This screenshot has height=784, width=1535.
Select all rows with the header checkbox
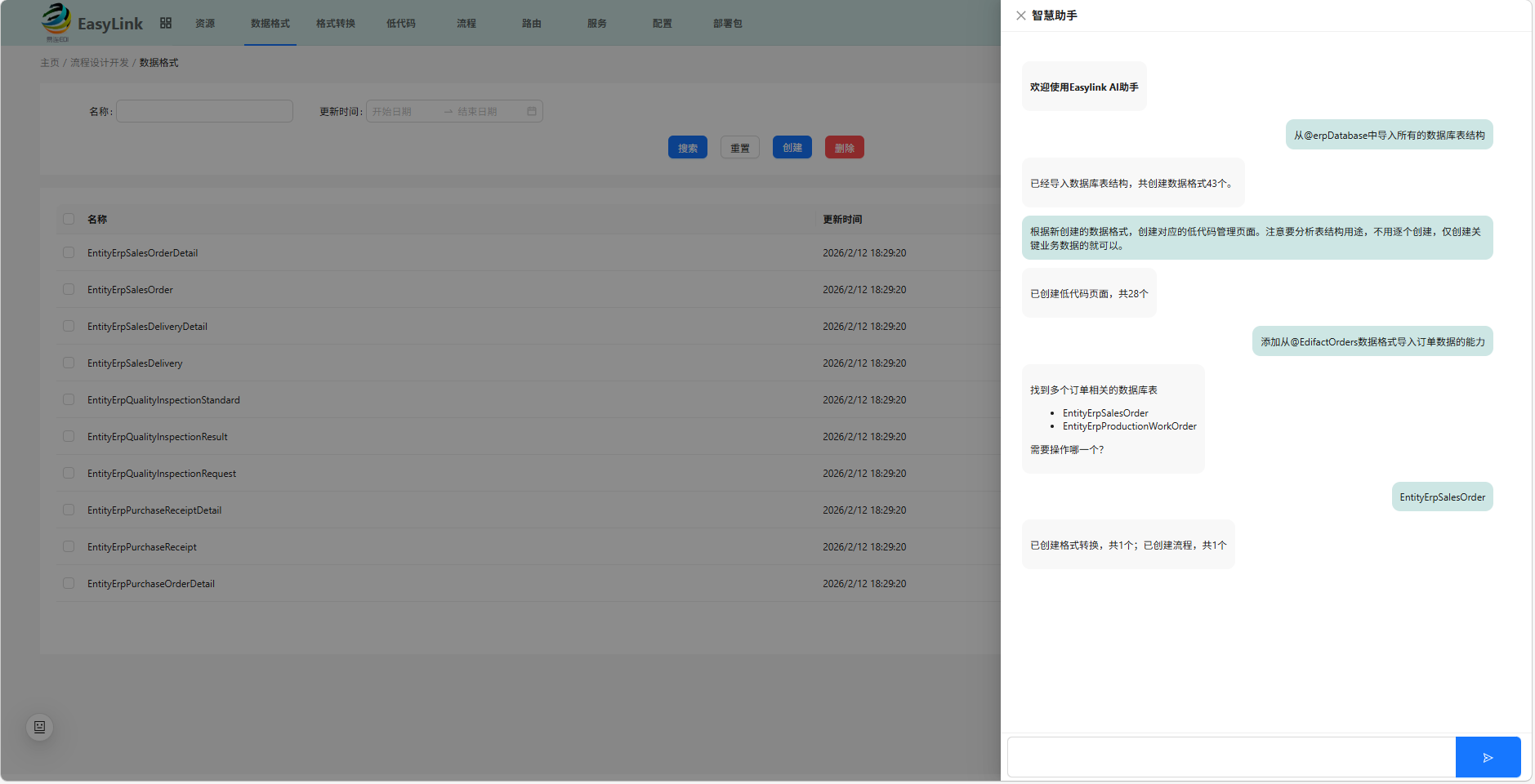click(x=69, y=219)
